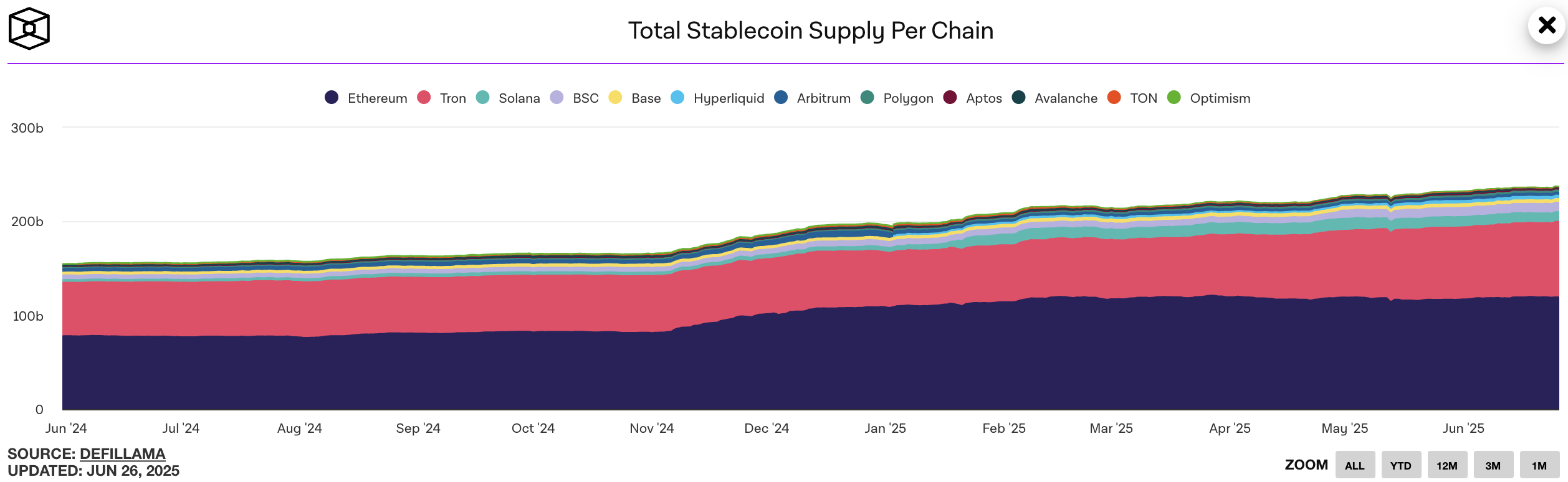1568x482 pixels.
Task: Close the chart with the X button
Action: click(x=1546, y=26)
